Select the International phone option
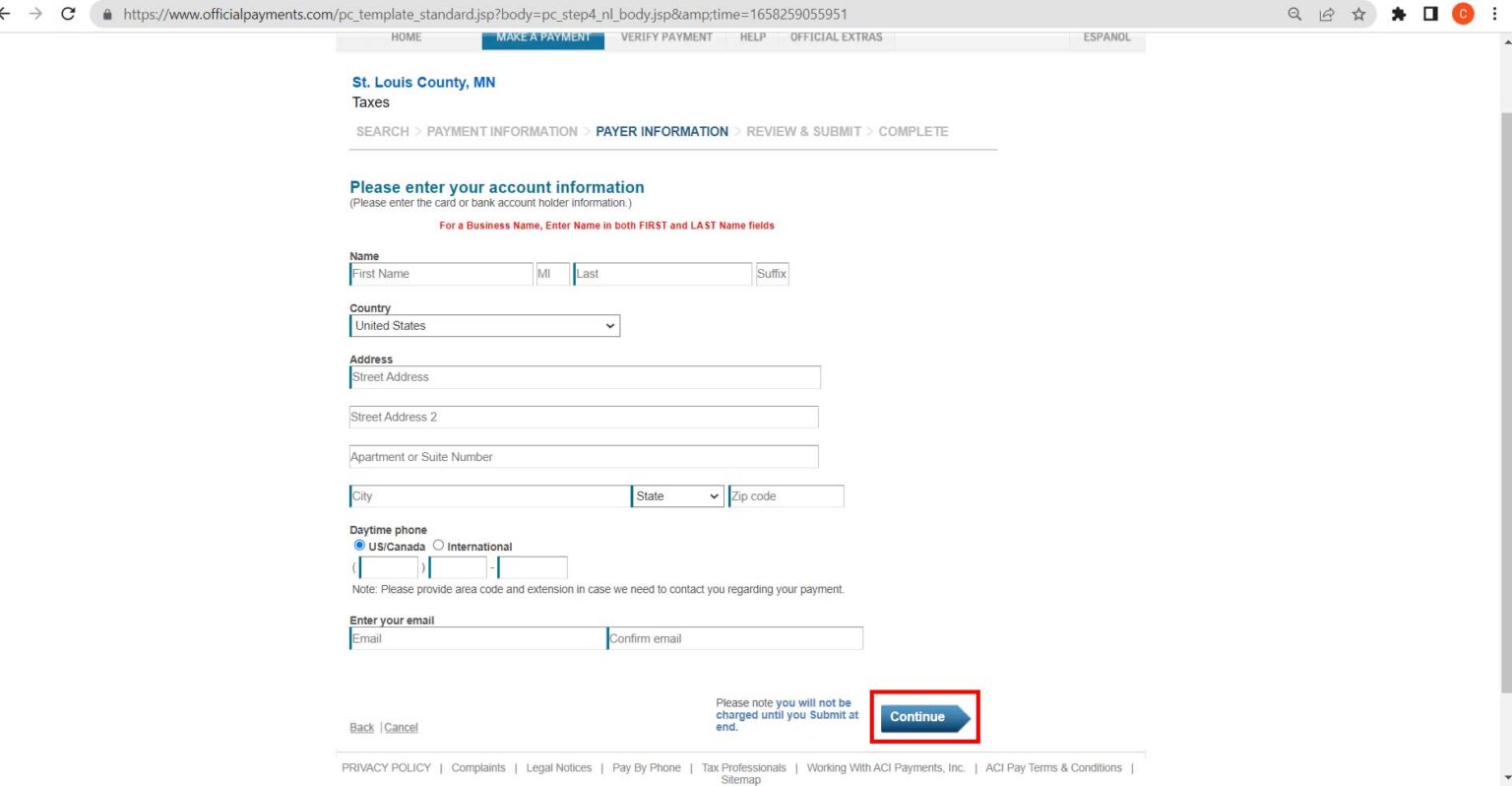1512x786 pixels. (438, 545)
